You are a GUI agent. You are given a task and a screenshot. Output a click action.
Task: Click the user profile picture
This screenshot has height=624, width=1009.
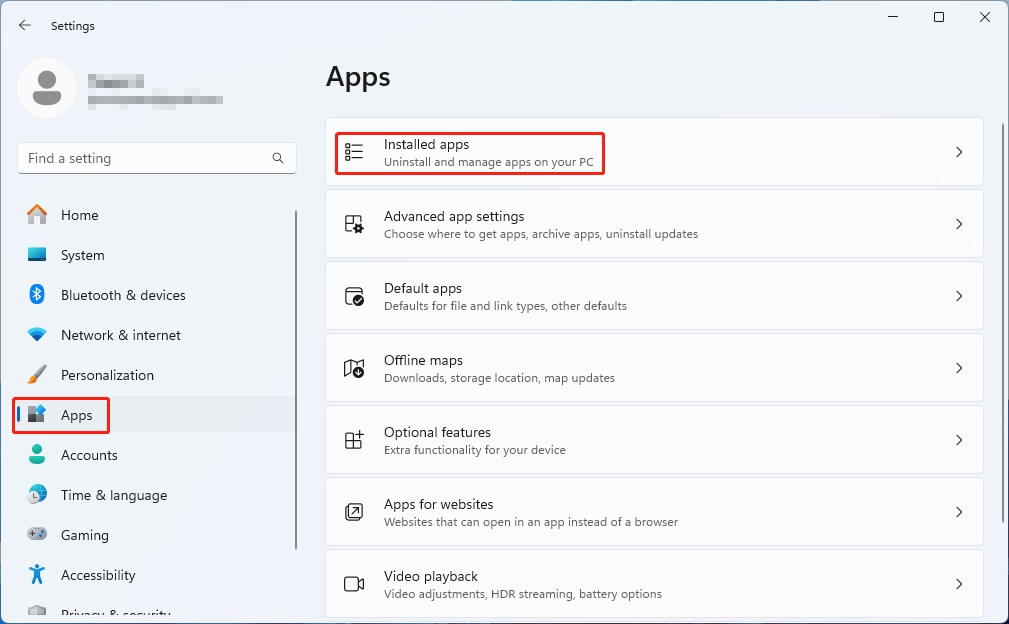[47, 88]
